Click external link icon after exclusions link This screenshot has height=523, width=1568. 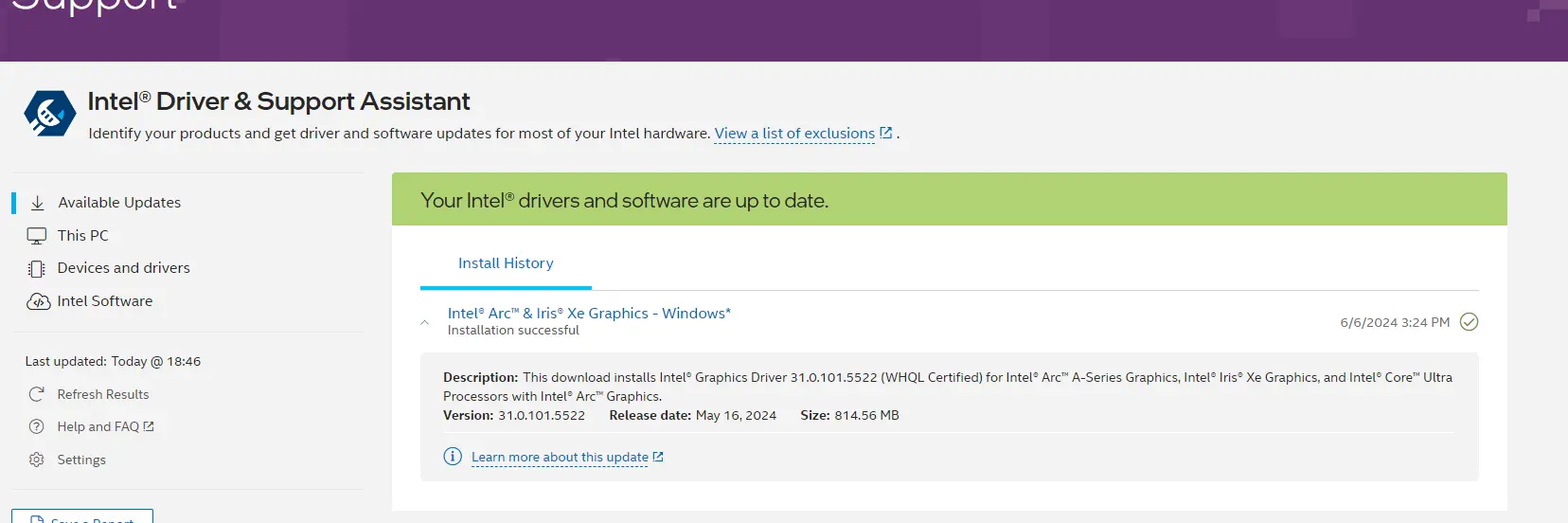pyautogui.click(x=886, y=133)
